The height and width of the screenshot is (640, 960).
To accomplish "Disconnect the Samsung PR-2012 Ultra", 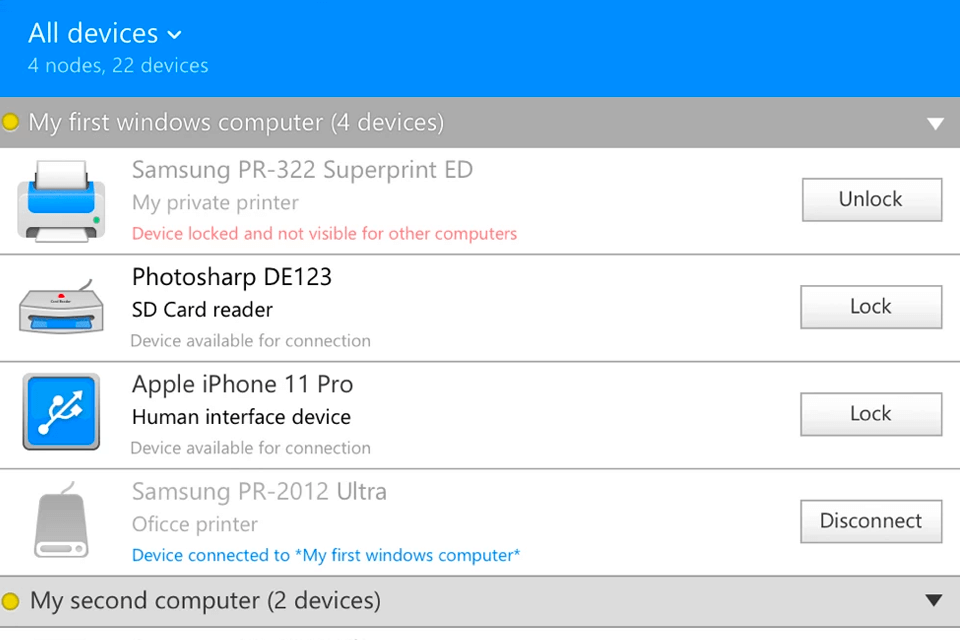I will (x=871, y=521).
